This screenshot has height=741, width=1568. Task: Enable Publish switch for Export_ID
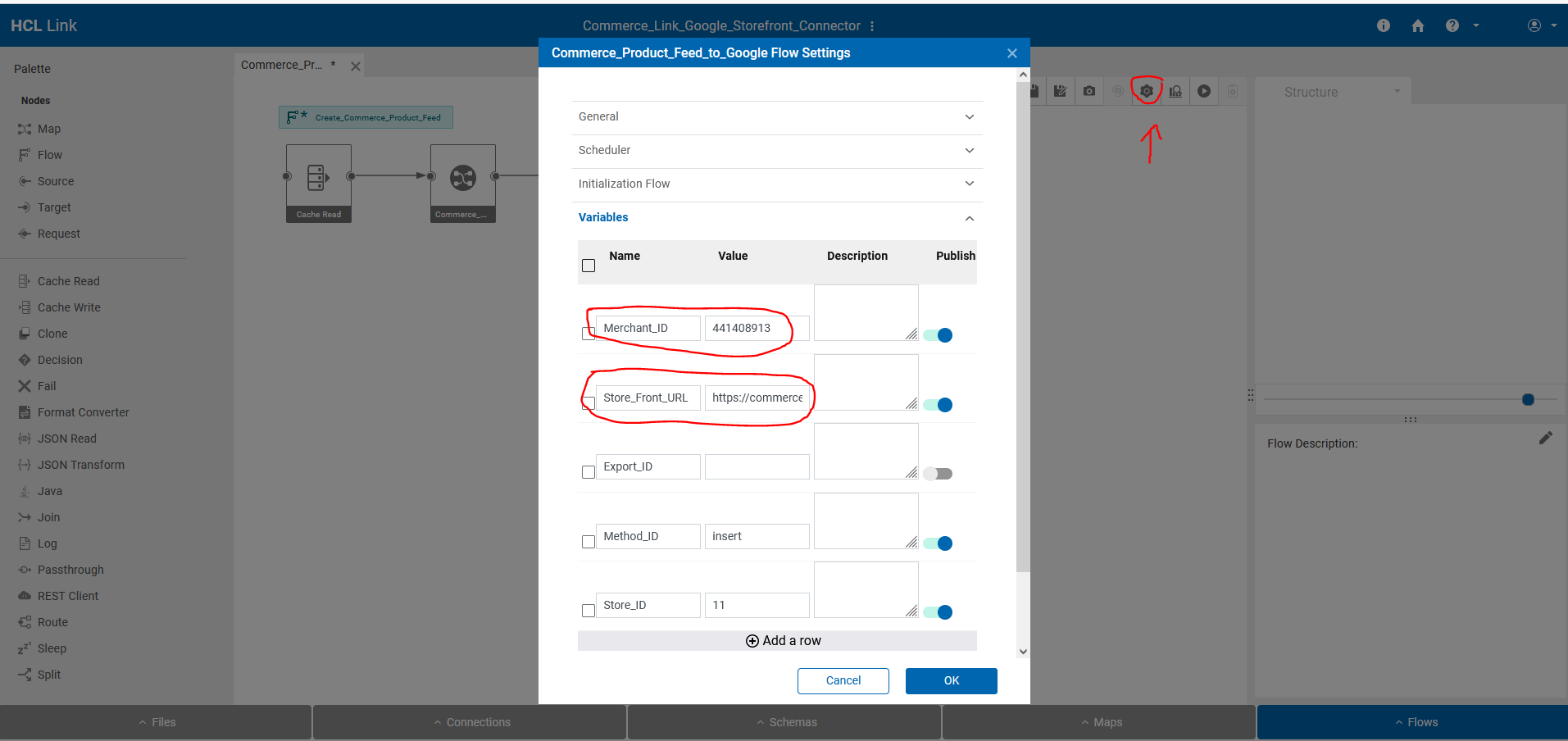coord(938,474)
